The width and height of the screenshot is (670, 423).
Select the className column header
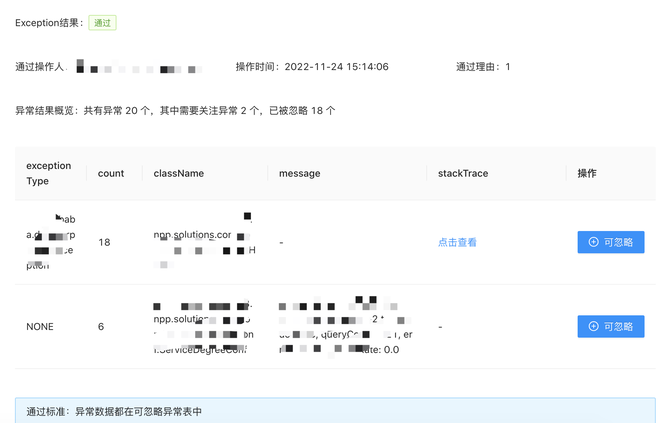(179, 173)
